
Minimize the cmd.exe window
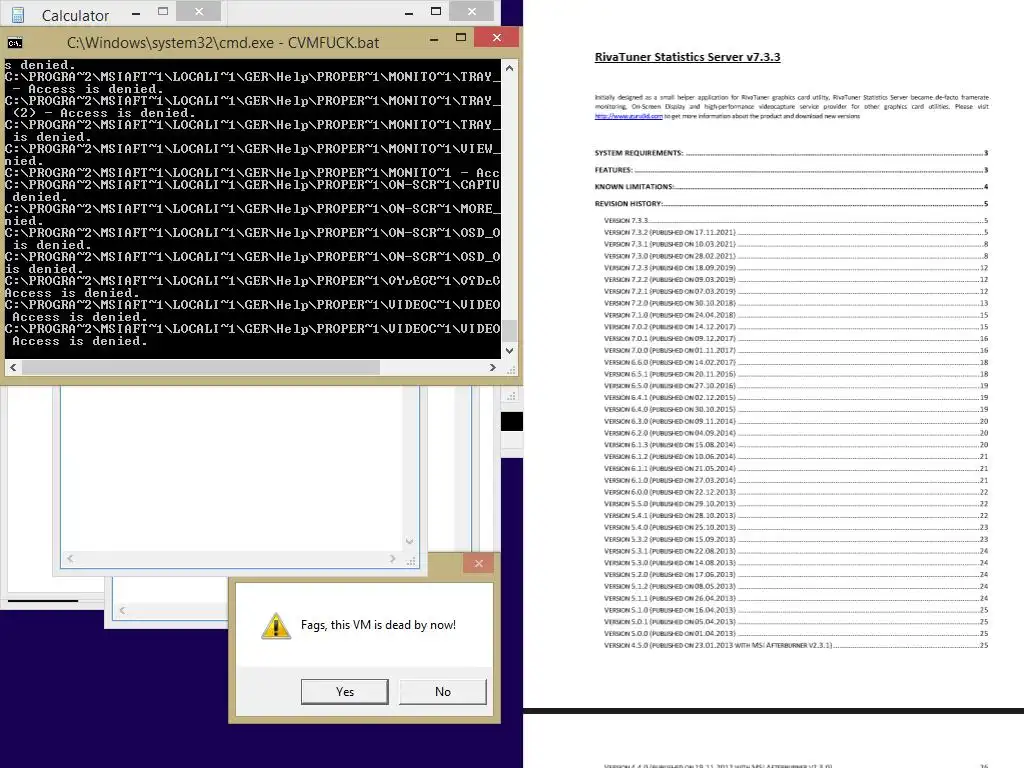coord(434,39)
